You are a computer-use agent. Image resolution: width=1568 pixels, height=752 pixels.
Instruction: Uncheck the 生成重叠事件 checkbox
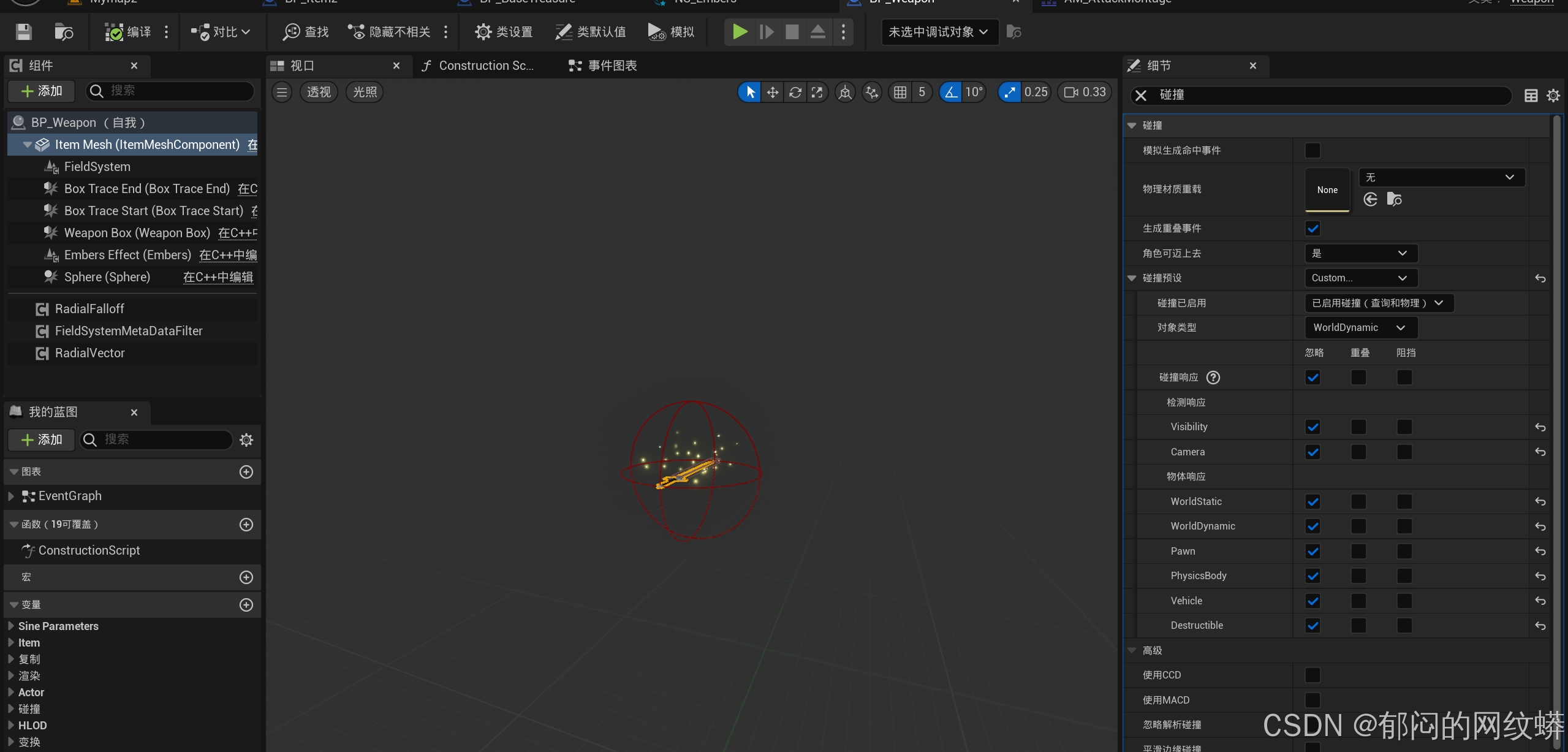pos(1312,229)
